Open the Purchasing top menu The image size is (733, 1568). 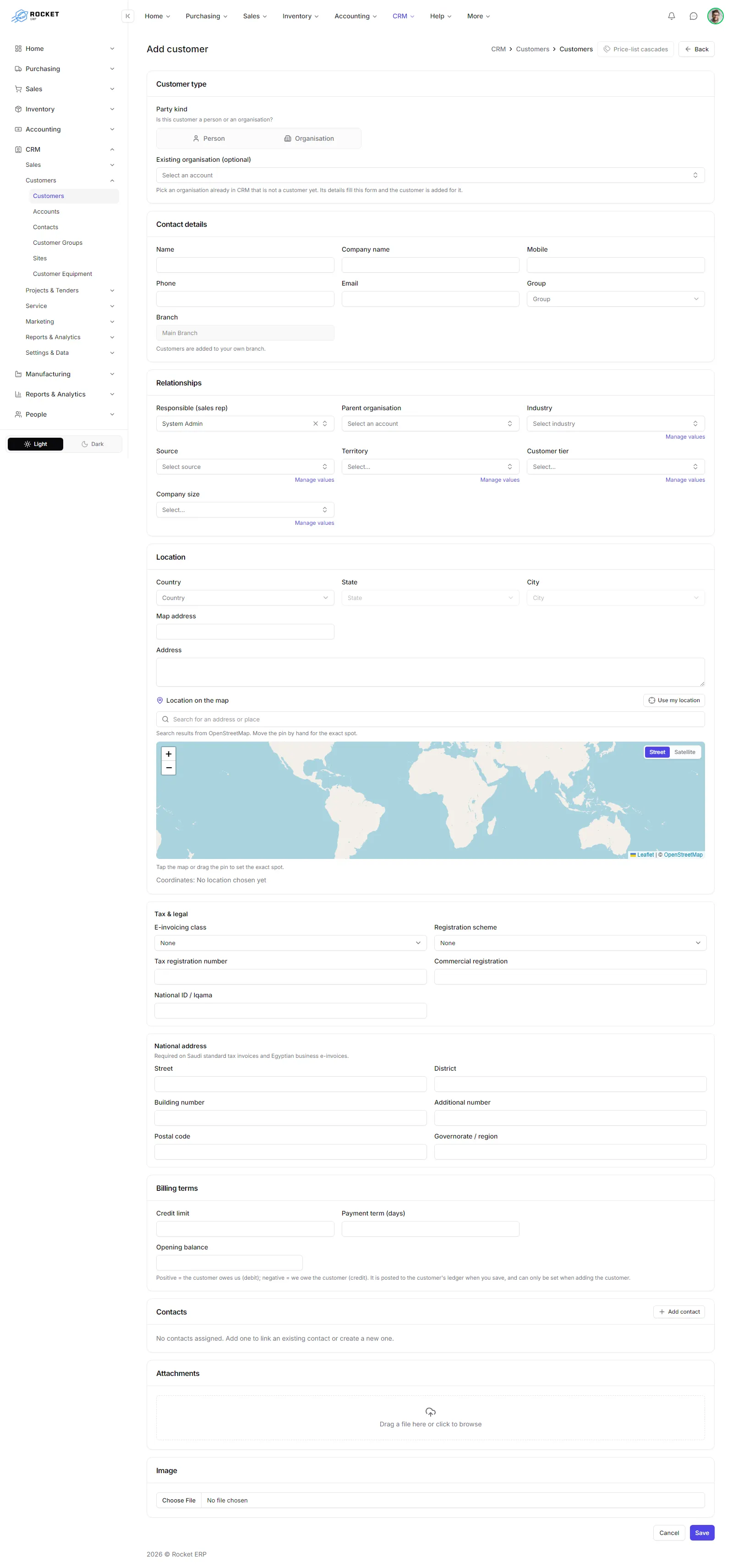(206, 17)
